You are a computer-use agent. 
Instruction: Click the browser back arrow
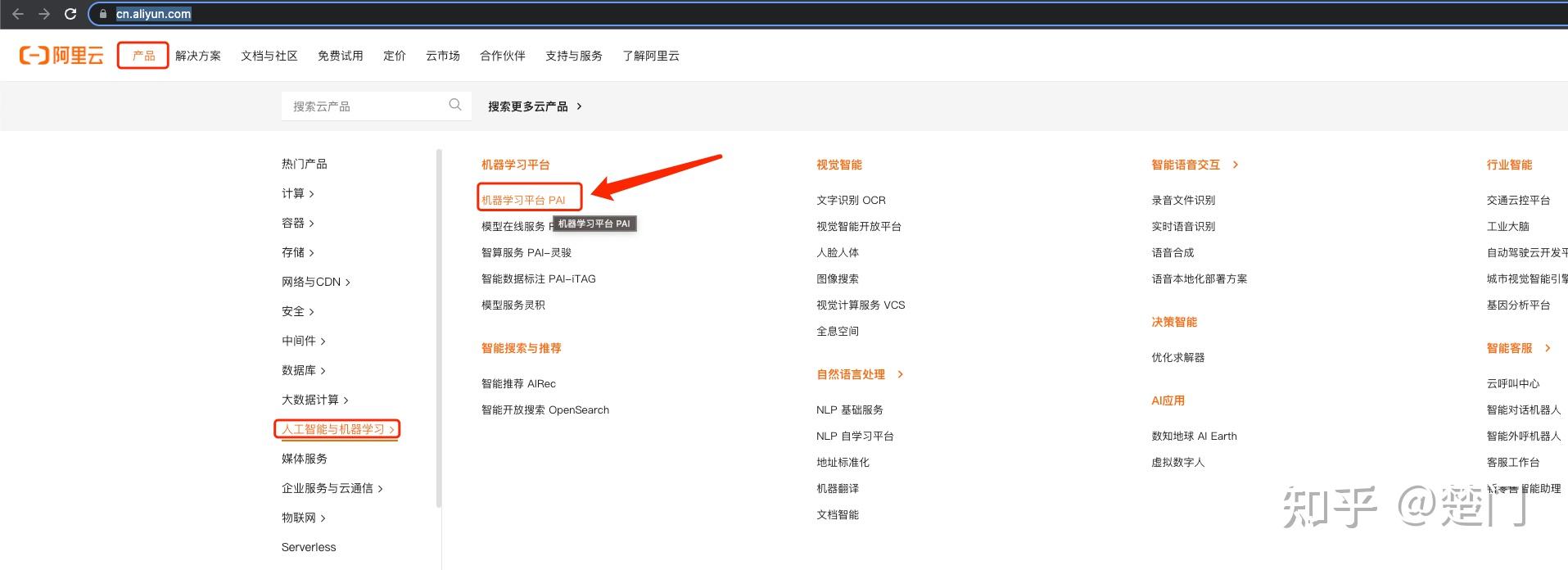click(x=17, y=14)
